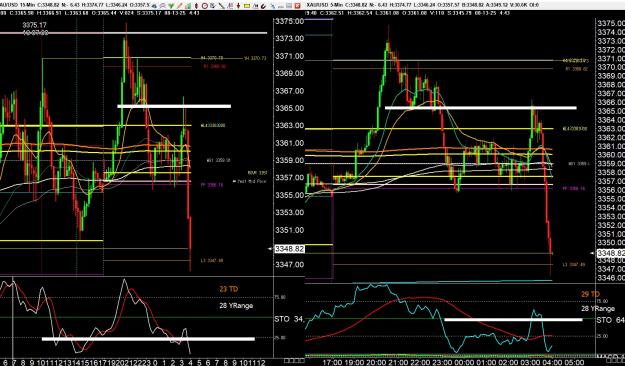Click '28 YRange' text in left indicator panel

pos(236,306)
